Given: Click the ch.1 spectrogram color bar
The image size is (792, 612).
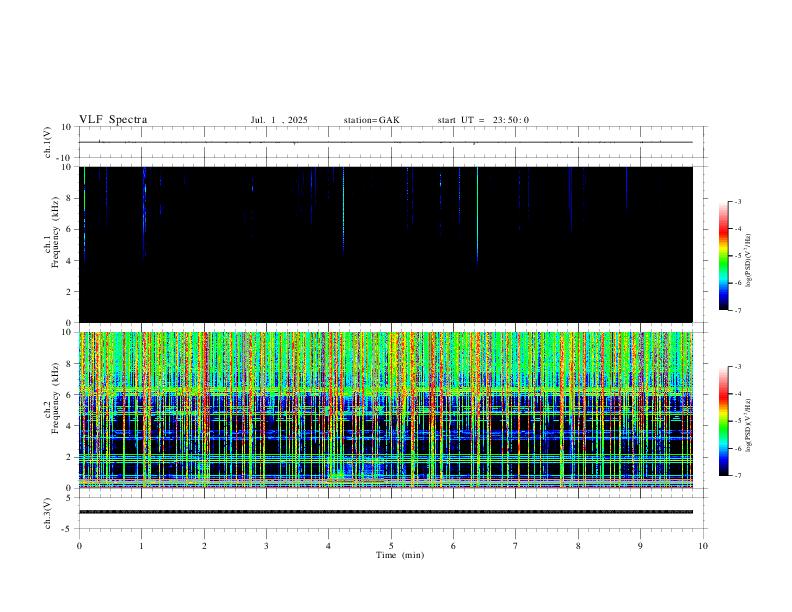Looking at the screenshot, I should pos(724,256).
